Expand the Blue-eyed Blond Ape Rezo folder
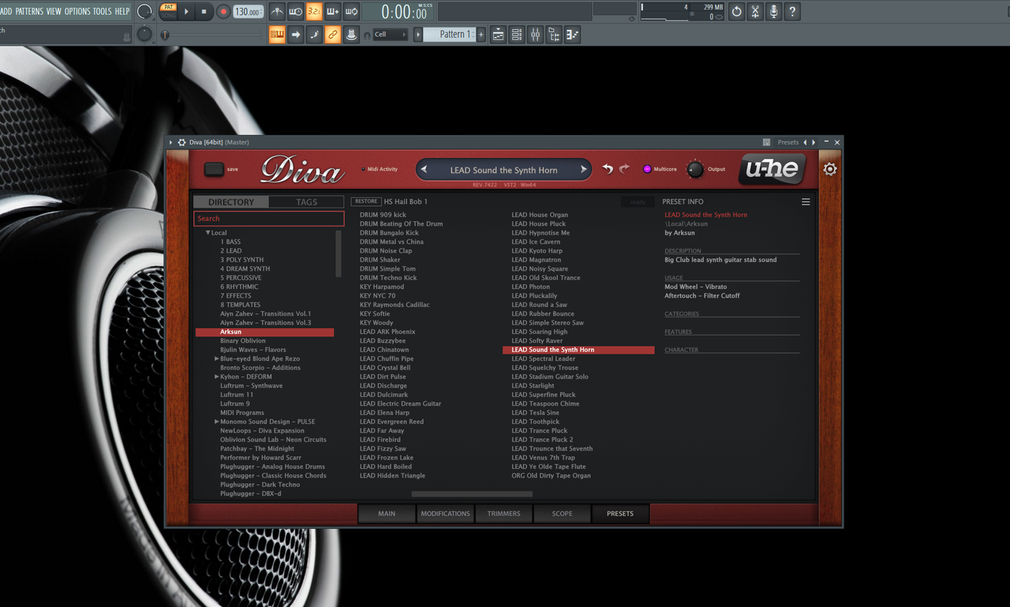The width and height of the screenshot is (1010, 607). pyautogui.click(x=216, y=359)
